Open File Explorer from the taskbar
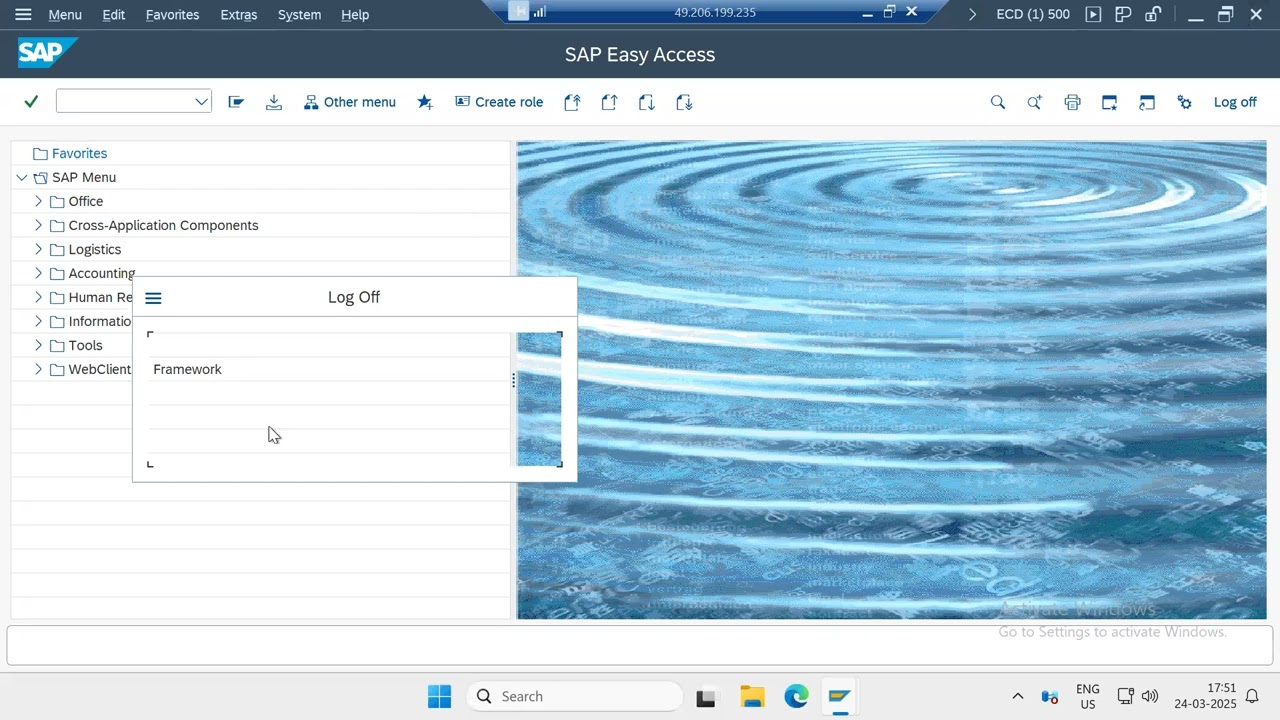Viewport: 1280px width, 720px height. tap(752, 696)
